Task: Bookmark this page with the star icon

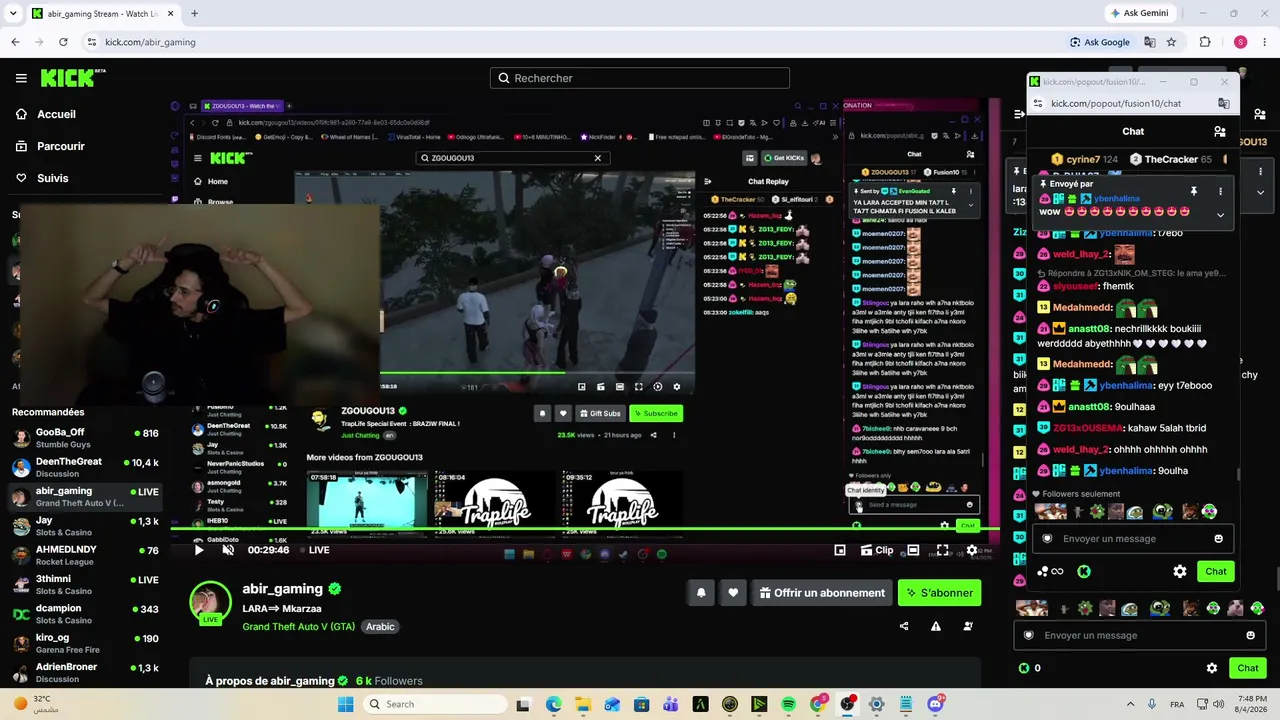Action: click(x=1171, y=42)
